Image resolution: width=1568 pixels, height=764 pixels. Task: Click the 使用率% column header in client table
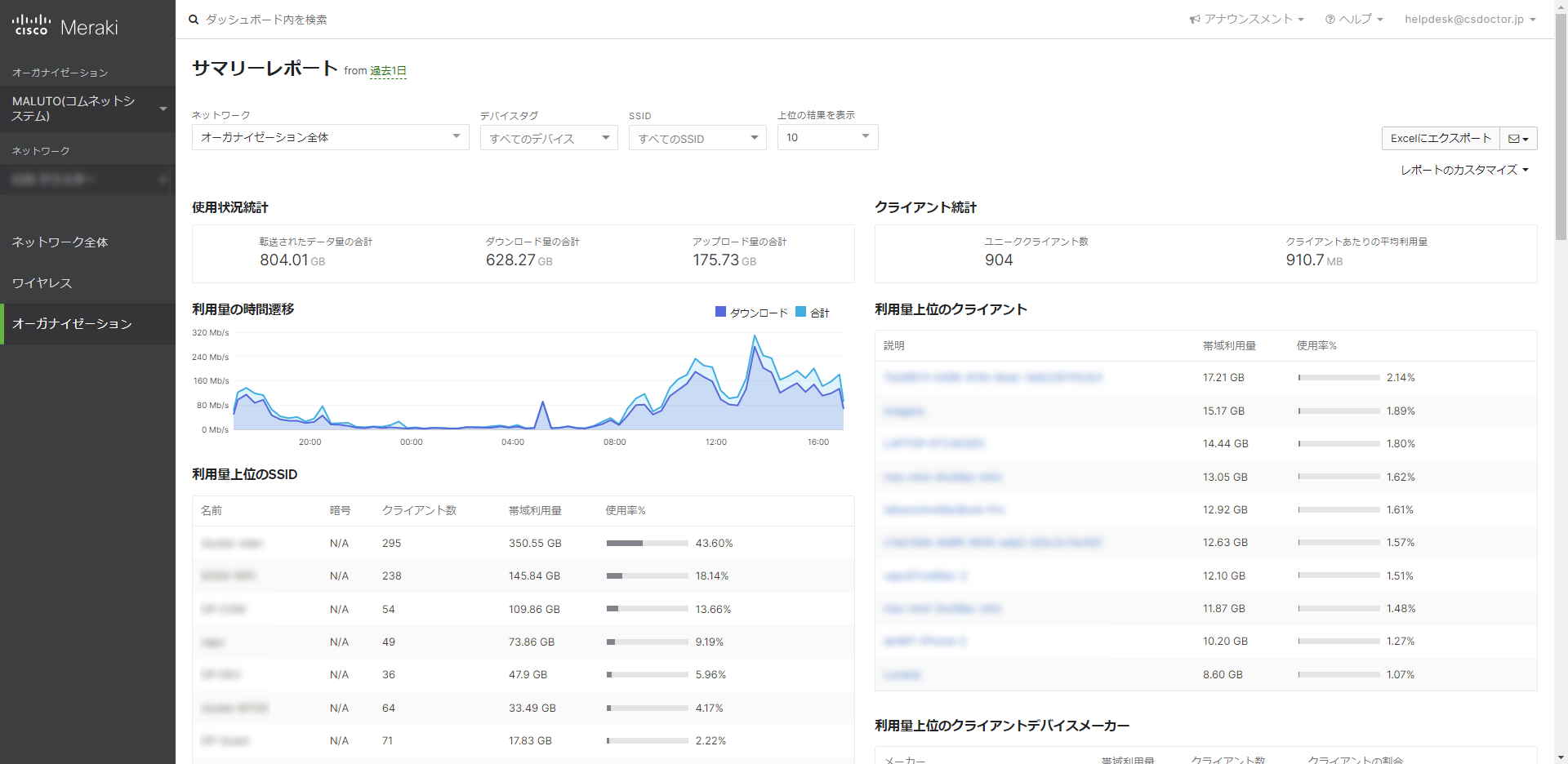coord(1316,345)
